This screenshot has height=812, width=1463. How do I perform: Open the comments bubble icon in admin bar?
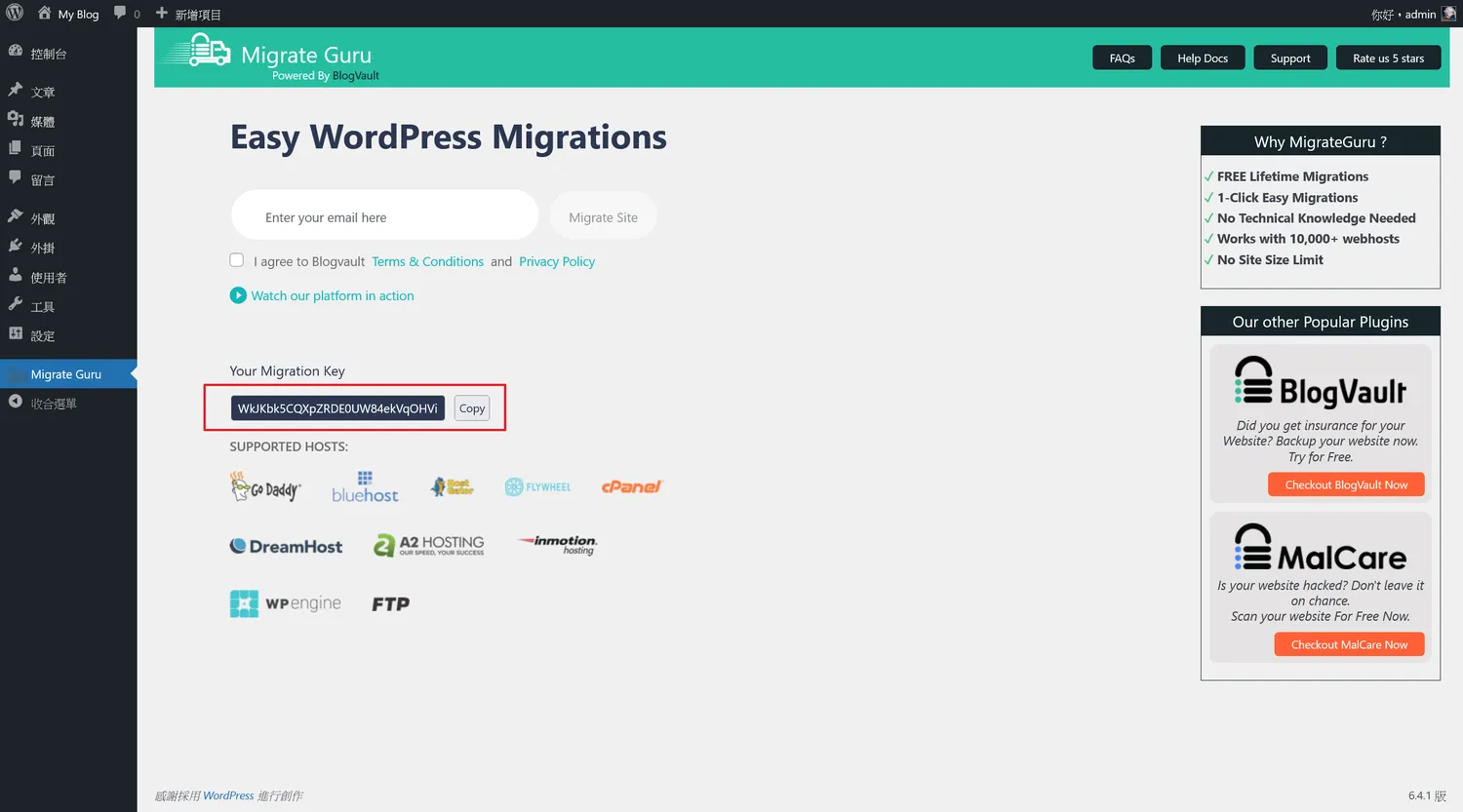pyautogui.click(x=120, y=14)
